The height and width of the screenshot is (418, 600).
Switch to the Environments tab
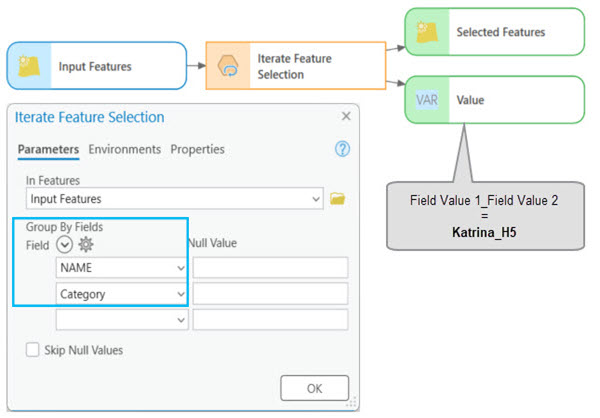[x=124, y=149]
